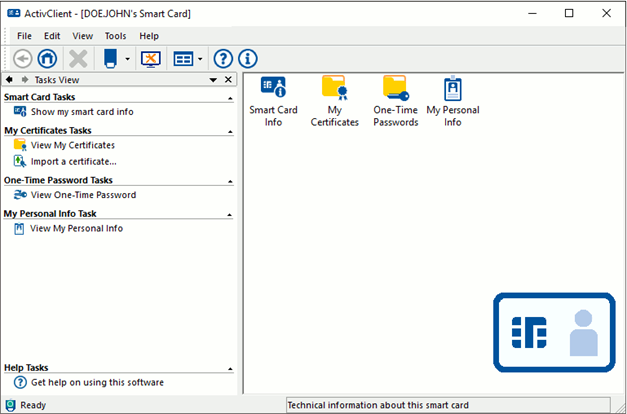627x414 pixels.
Task: Click the Information toolbar icon
Action: click(247, 59)
